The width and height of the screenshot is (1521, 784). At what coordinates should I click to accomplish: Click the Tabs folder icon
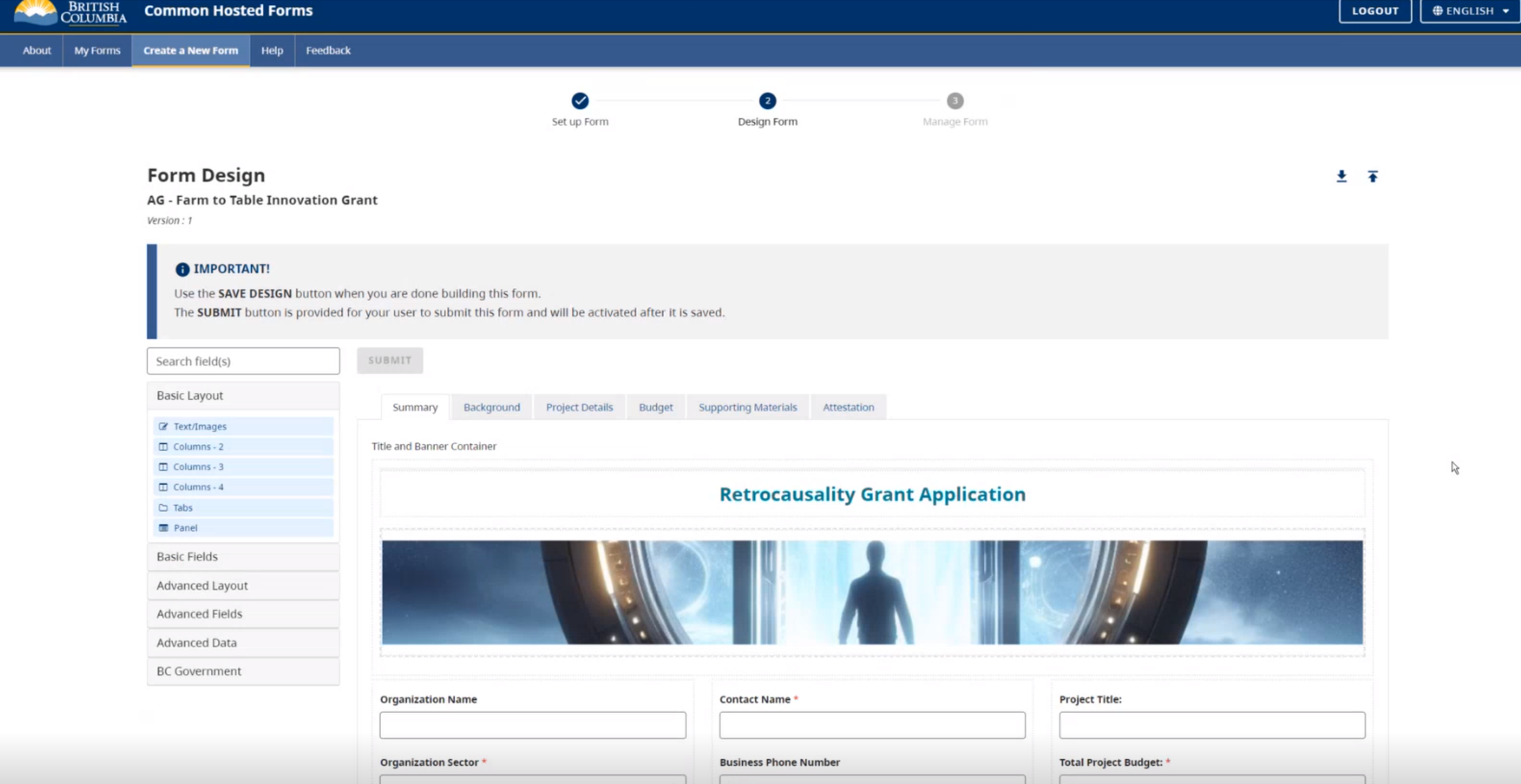pyautogui.click(x=164, y=507)
